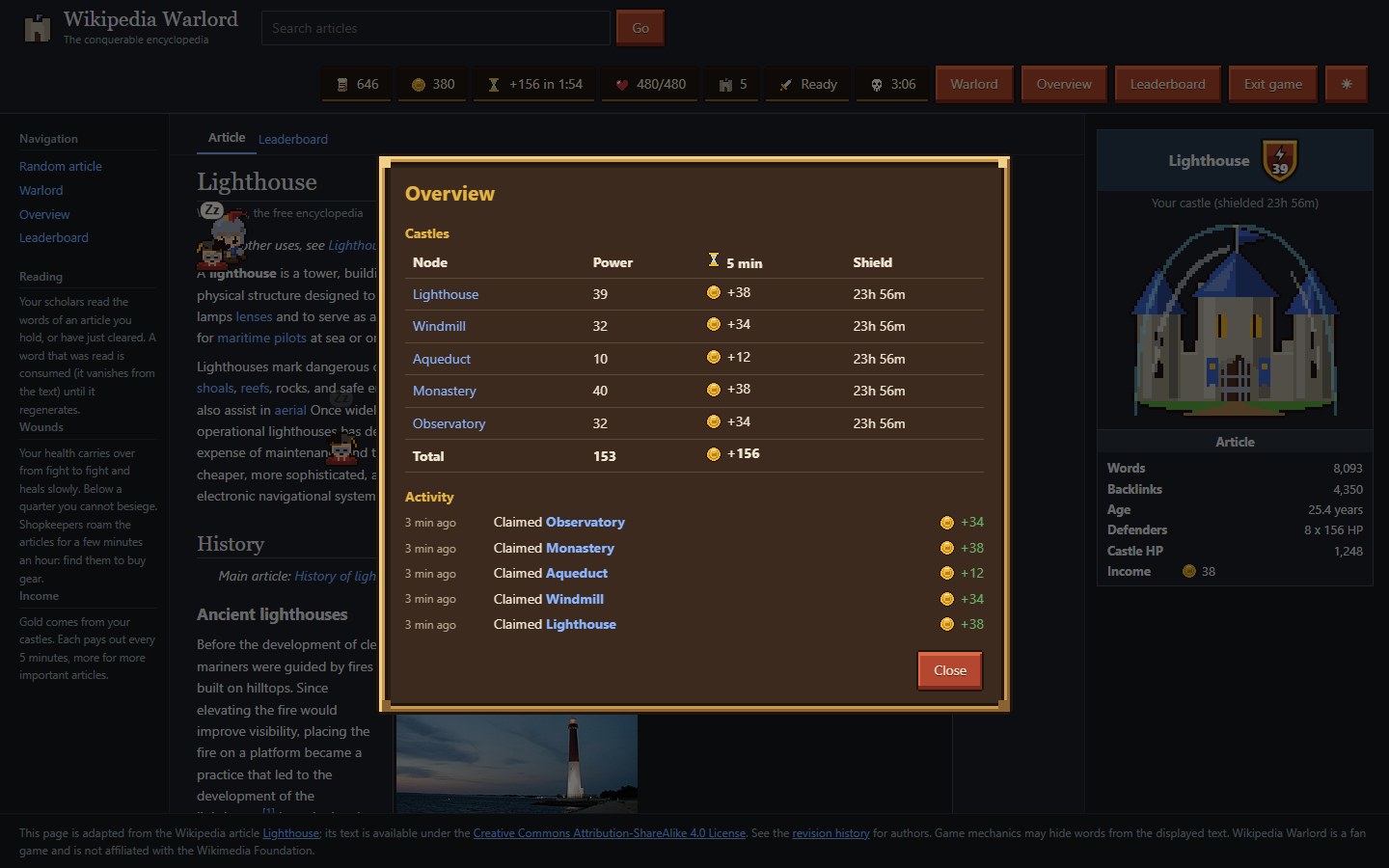The height and width of the screenshot is (868, 1389).
Task: Click the hourglass icon in 5 min column header
Action: click(x=714, y=260)
